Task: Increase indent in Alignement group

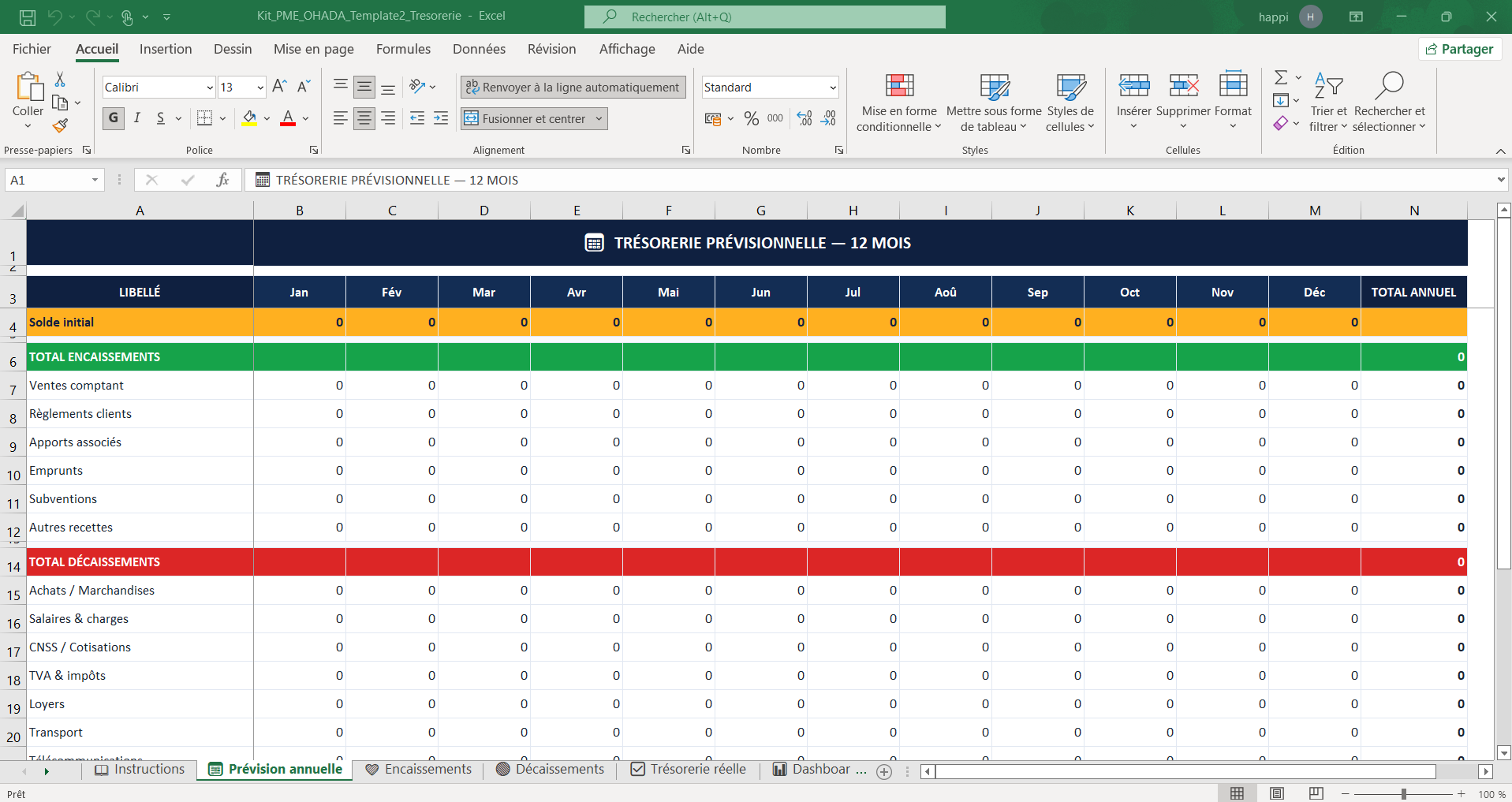Action: click(442, 118)
